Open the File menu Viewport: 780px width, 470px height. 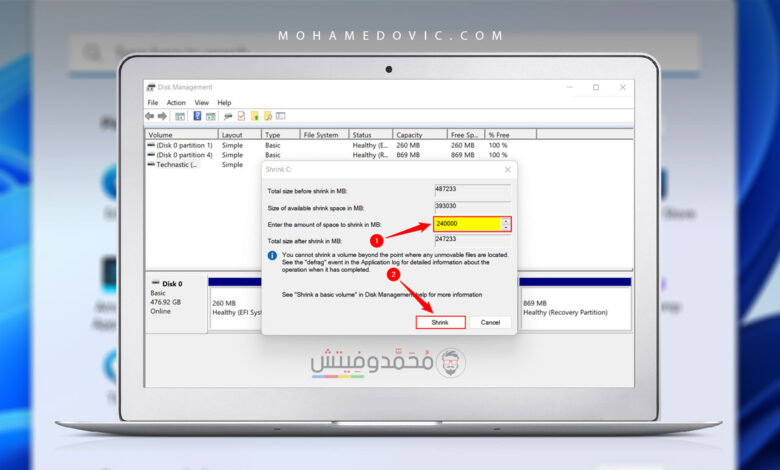(153, 102)
